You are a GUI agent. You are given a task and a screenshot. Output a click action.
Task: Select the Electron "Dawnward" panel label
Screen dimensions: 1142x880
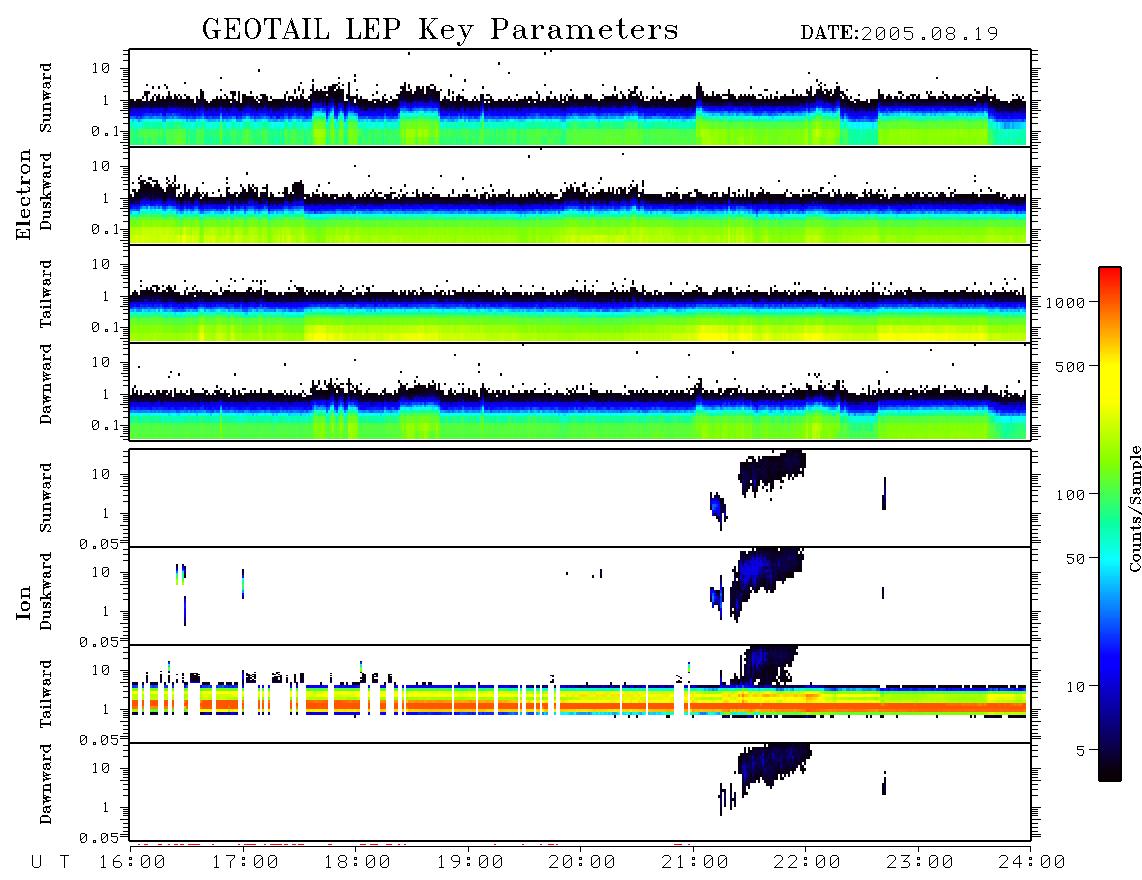(46, 384)
